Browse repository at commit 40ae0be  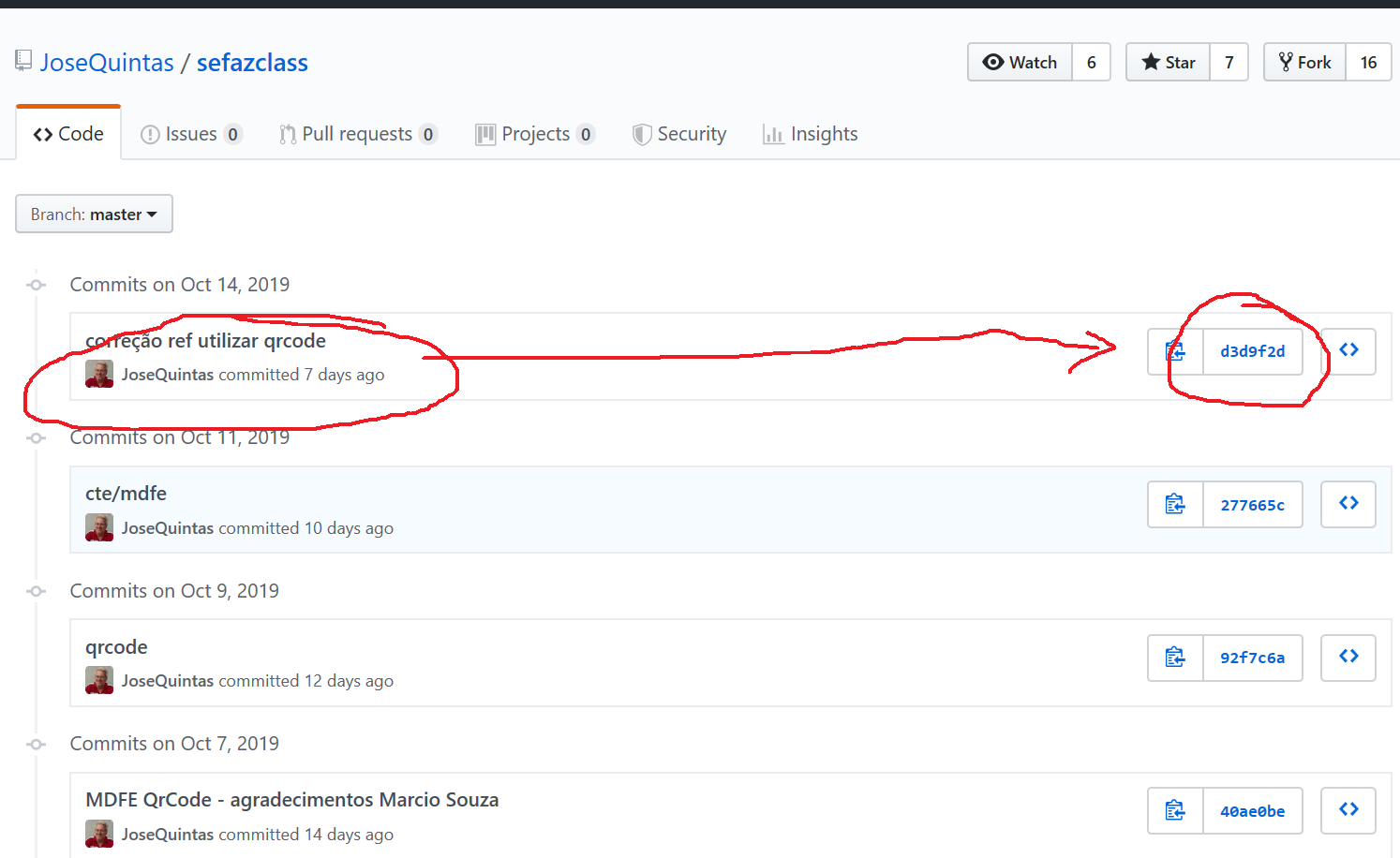pyautogui.click(x=1348, y=810)
